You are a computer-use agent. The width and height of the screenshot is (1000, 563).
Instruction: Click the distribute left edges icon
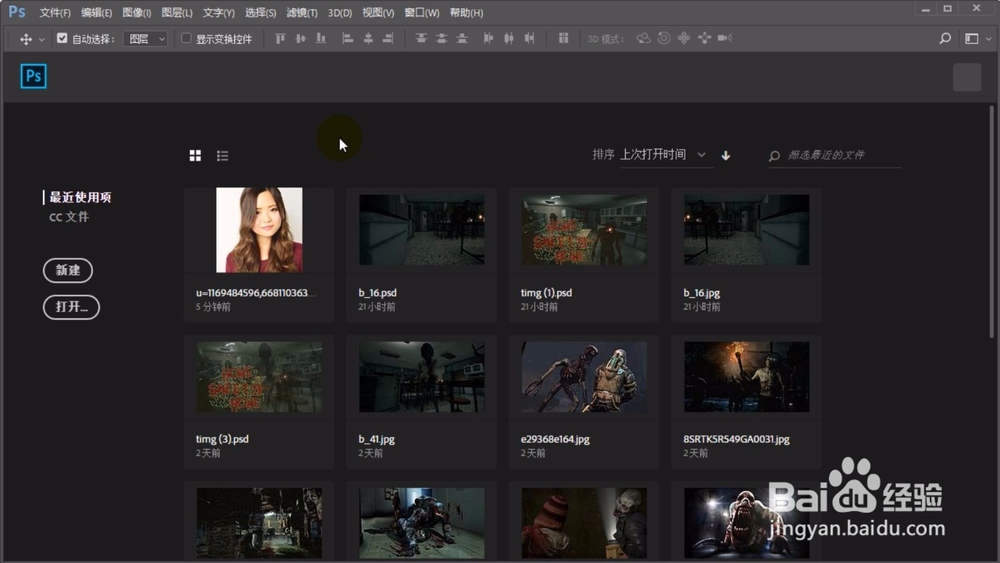489,38
